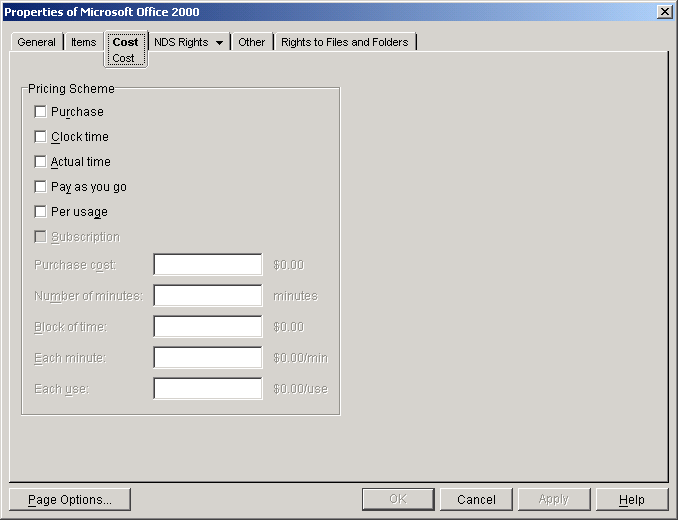678x520 pixels.
Task: Toggle the grayed Subscription checkbox
Action: pyautogui.click(x=40, y=237)
